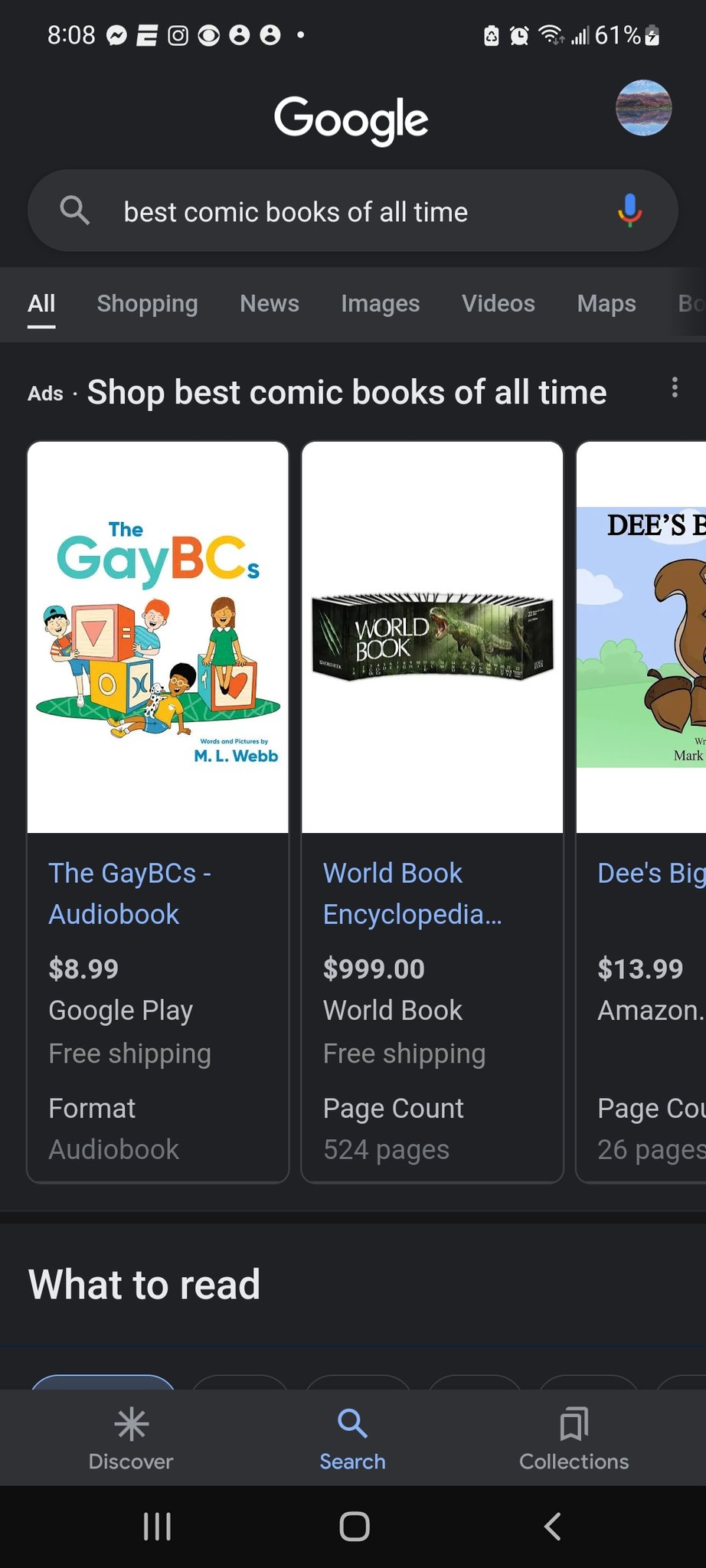Tap the Collections bookmark icon
The height and width of the screenshot is (1568, 706).
(574, 1424)
